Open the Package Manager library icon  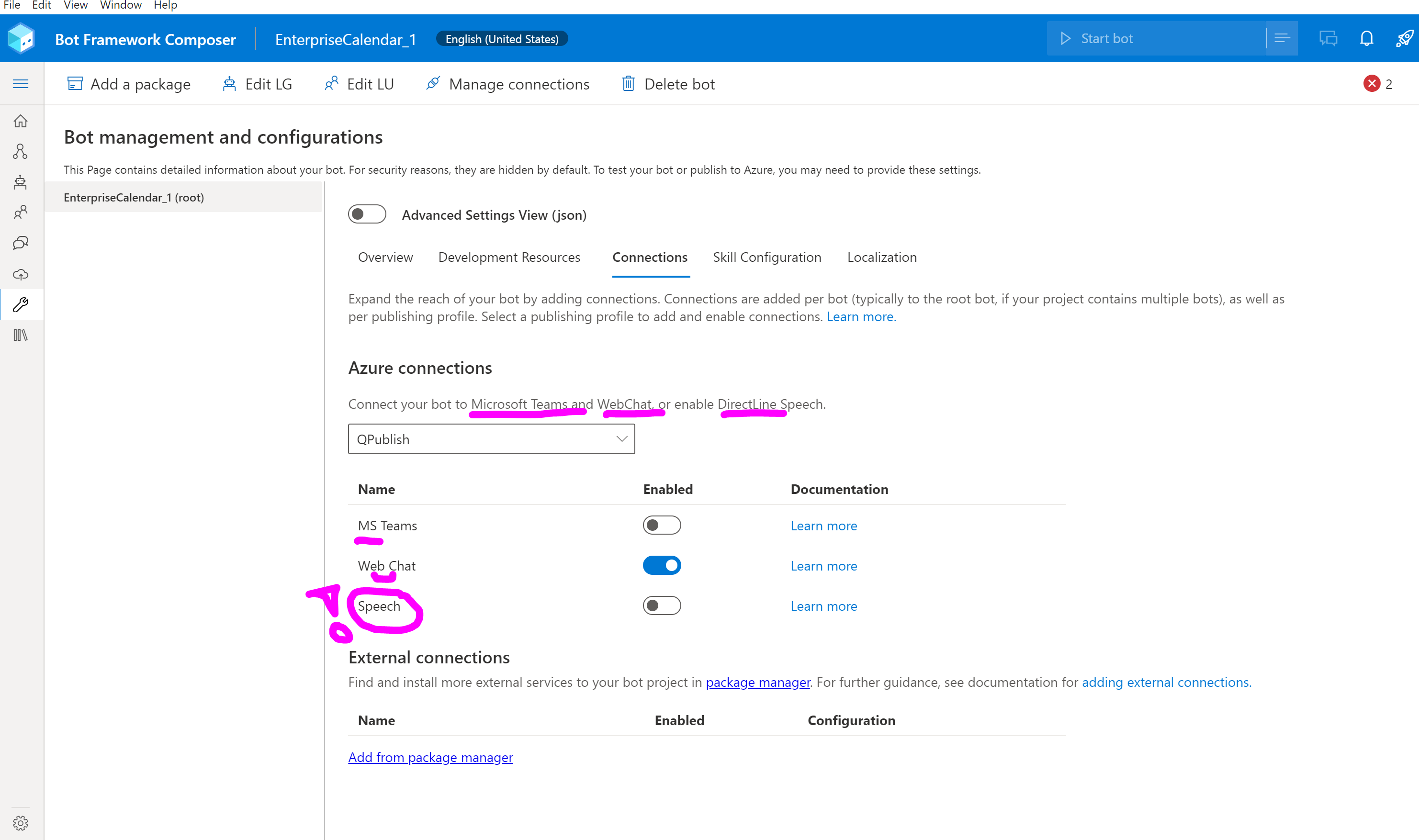21,335
